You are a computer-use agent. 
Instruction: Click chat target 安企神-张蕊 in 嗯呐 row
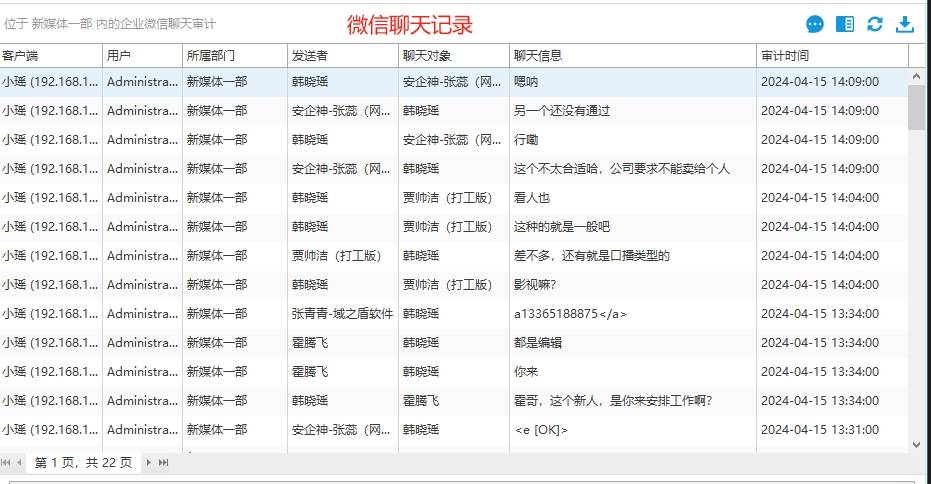click(452, 82)
